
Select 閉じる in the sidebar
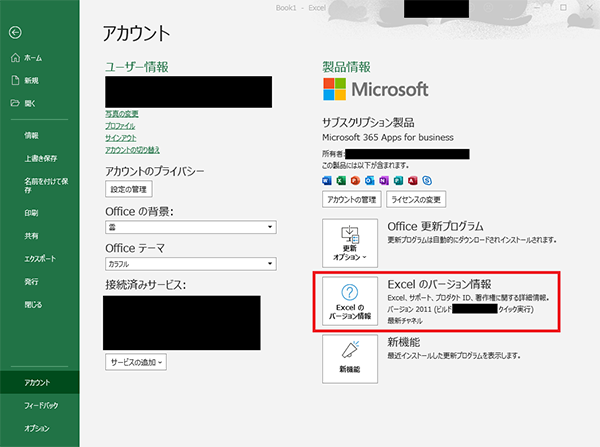click(x=33, y=305)
